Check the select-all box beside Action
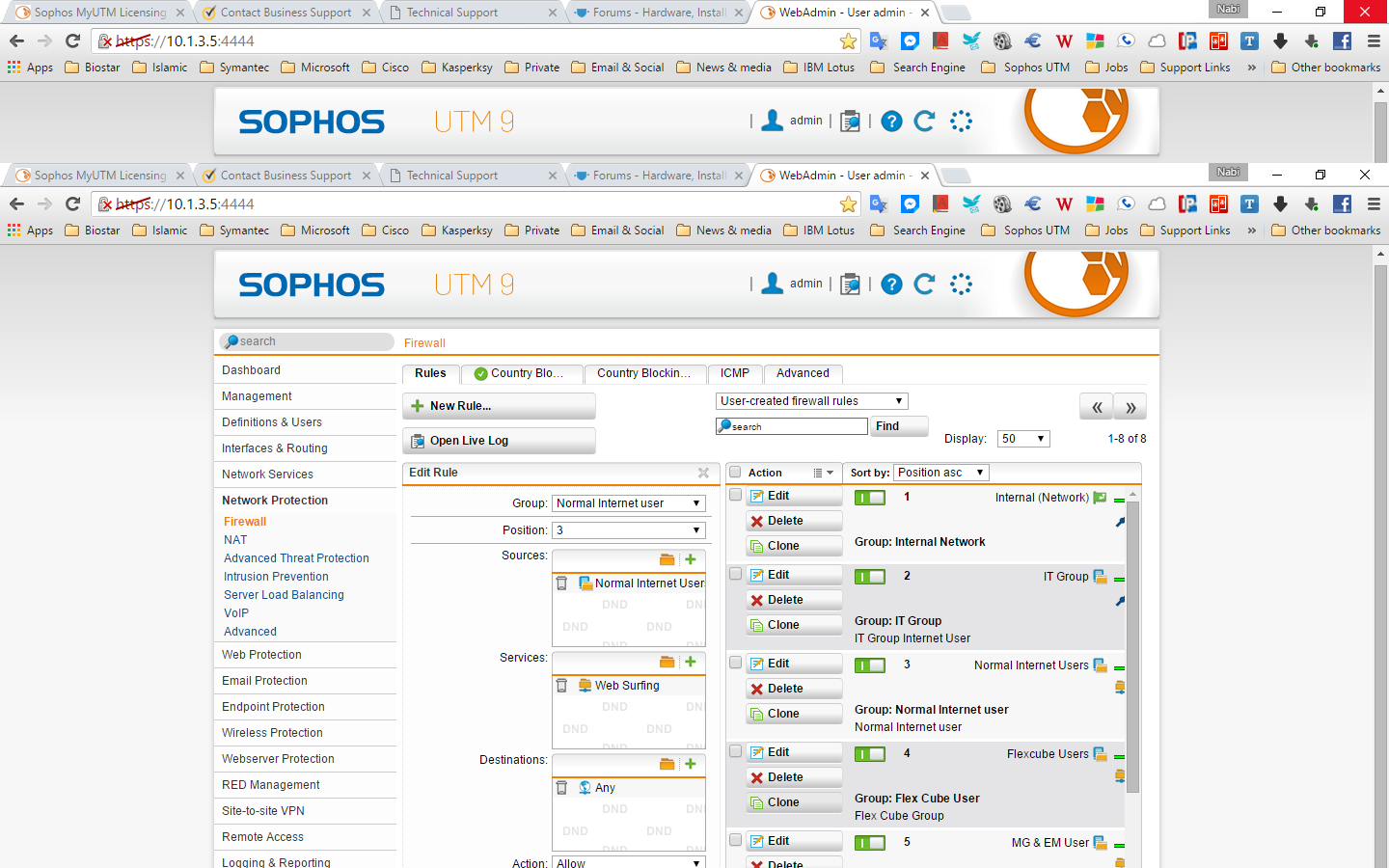Viewport: 1389px width, 868px height. [x=735, y=473]
